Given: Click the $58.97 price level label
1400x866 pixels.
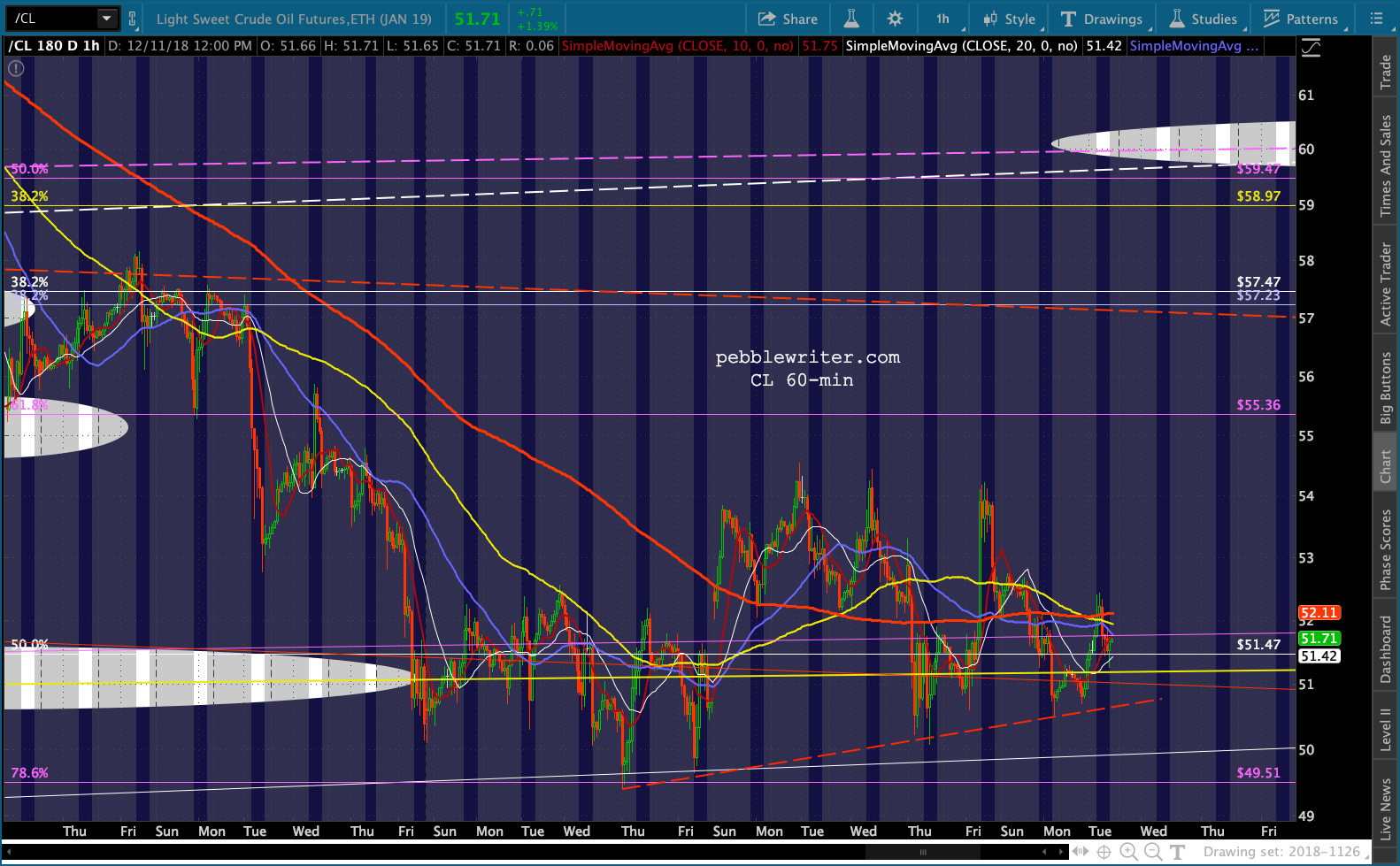Looking at the screenshot, I should pos(1258,196).
